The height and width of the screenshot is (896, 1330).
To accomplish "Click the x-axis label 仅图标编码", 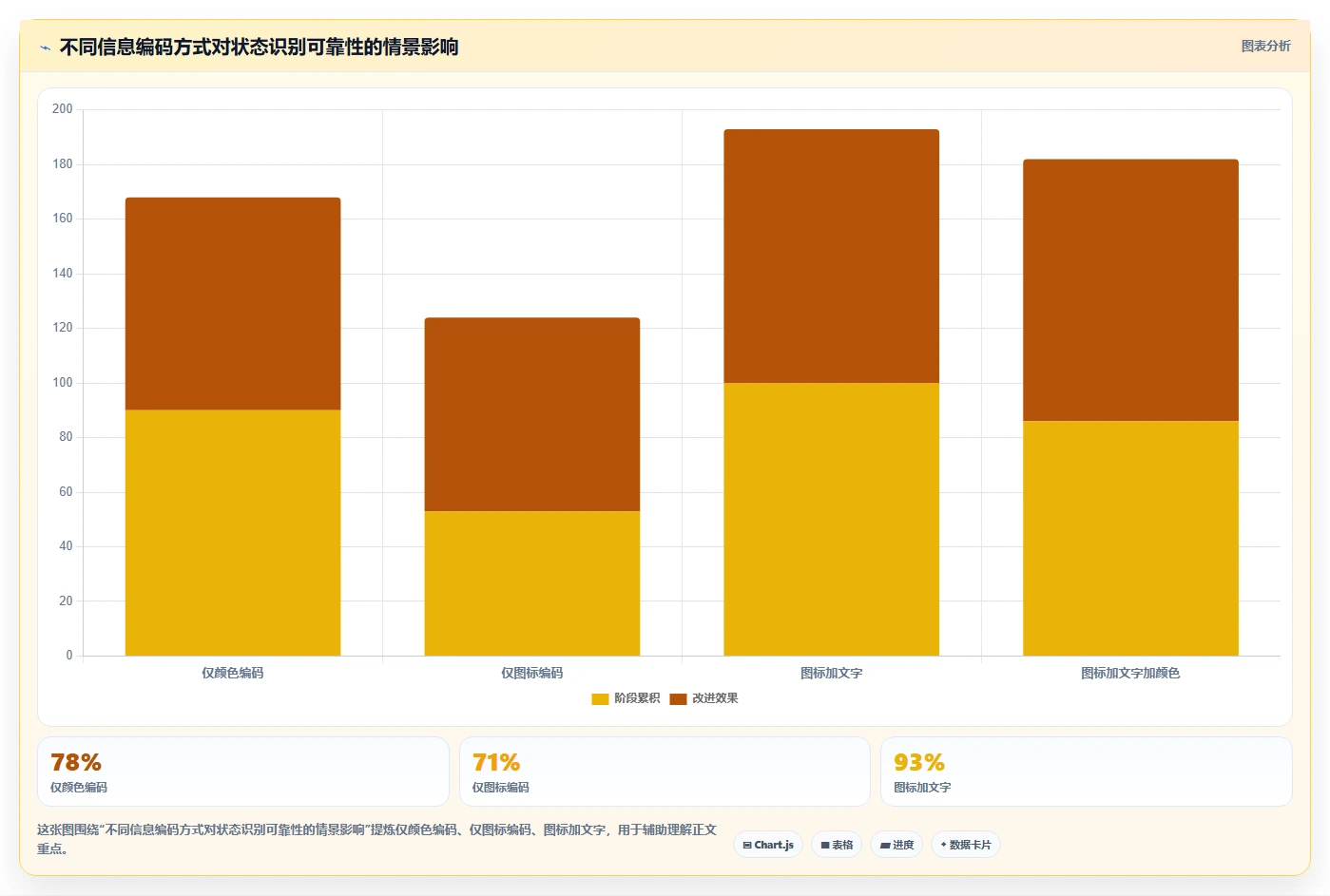I will click(532, 673).
